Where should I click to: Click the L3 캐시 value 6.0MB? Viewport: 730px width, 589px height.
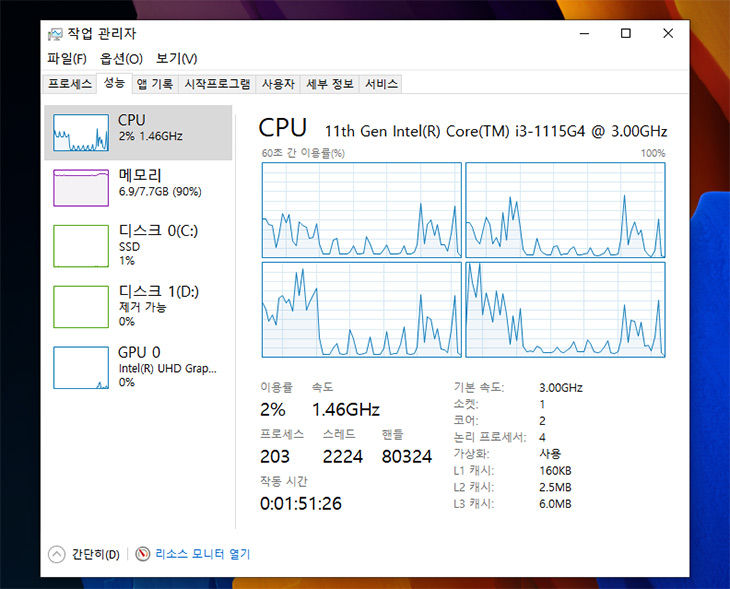coord(555,504)
